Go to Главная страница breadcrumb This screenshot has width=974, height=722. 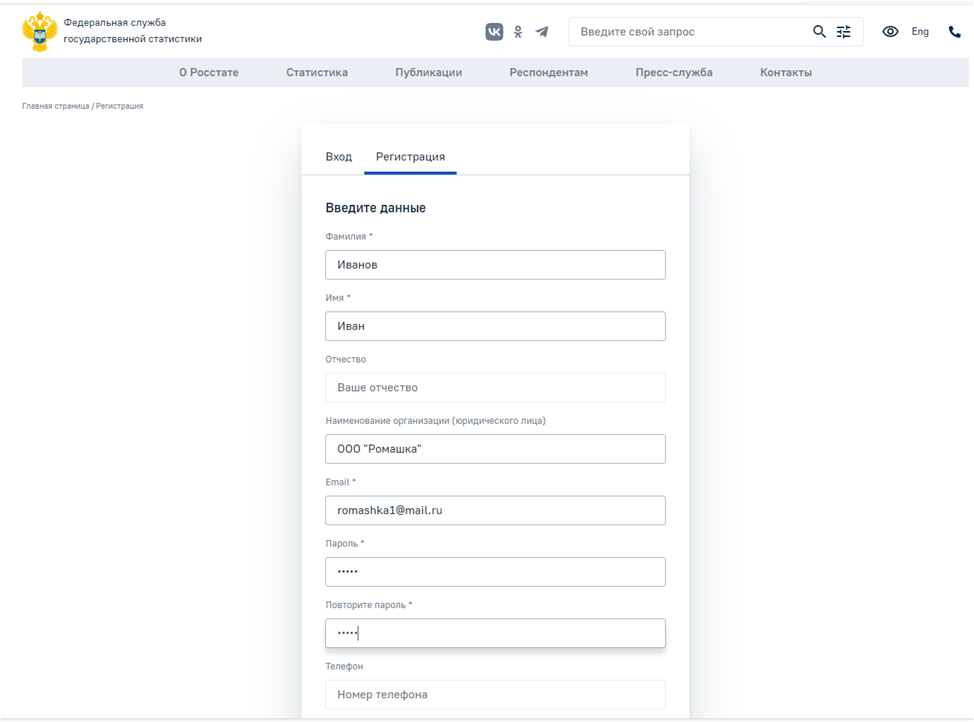[56, 106]
